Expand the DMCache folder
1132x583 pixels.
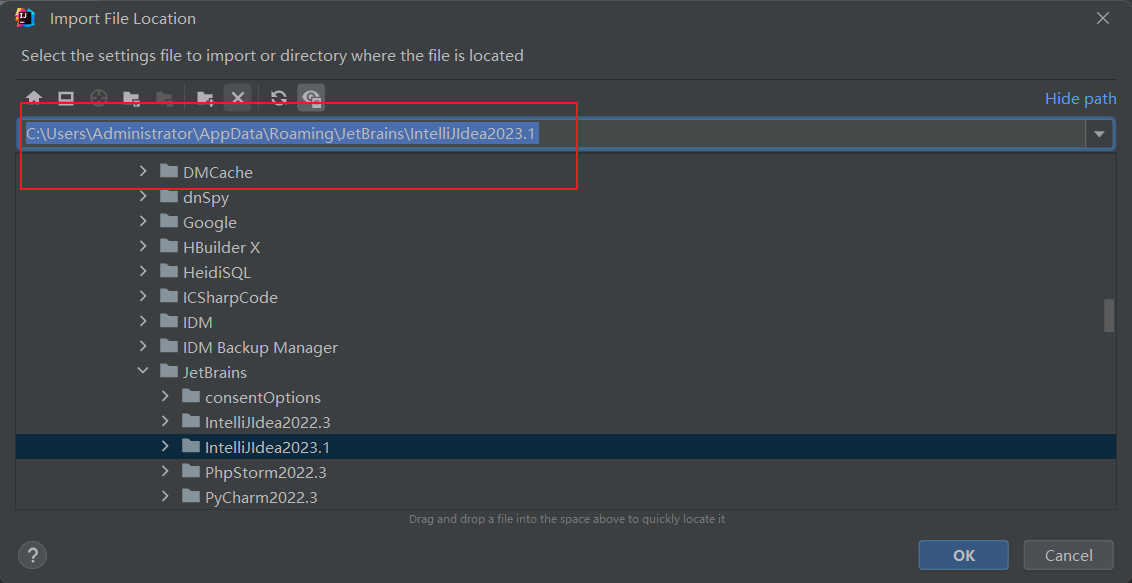click(x=143, y=172)
